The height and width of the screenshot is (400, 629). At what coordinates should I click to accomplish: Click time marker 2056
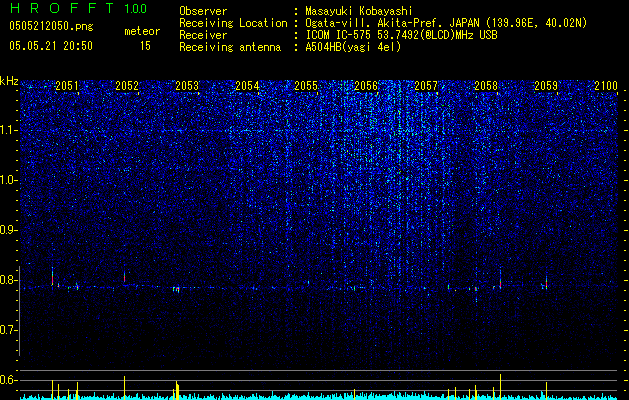366,85
